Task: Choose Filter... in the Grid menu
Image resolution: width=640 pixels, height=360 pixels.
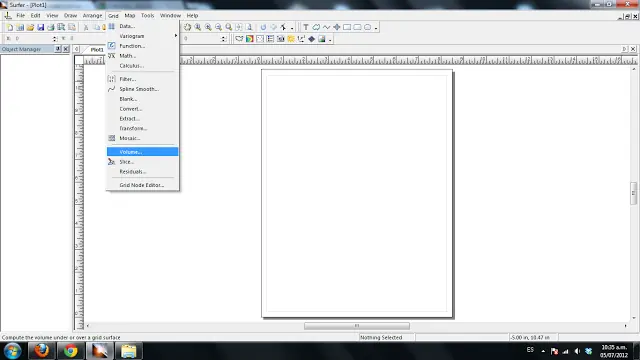Action: click(x=142, y=79)
